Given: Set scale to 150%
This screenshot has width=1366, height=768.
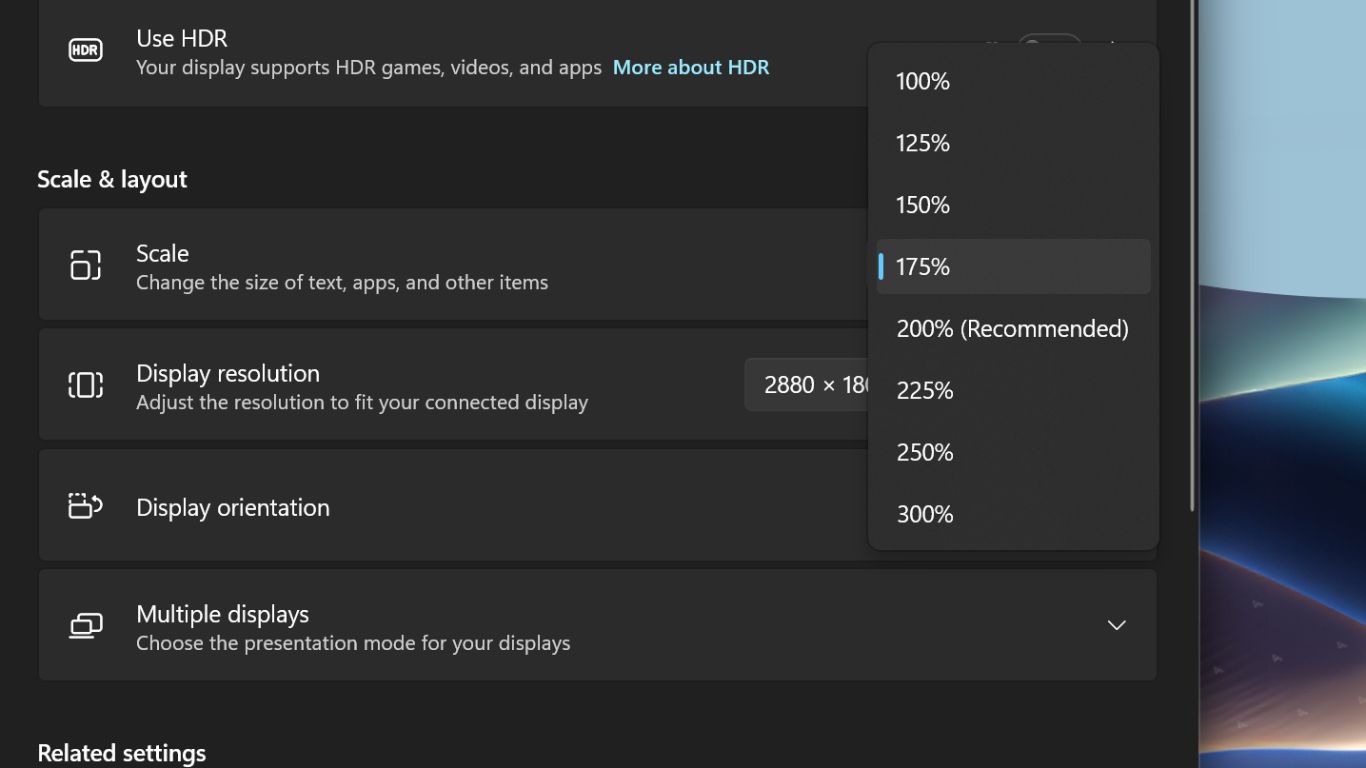Looking at the screenshot, I should [922, 205].
